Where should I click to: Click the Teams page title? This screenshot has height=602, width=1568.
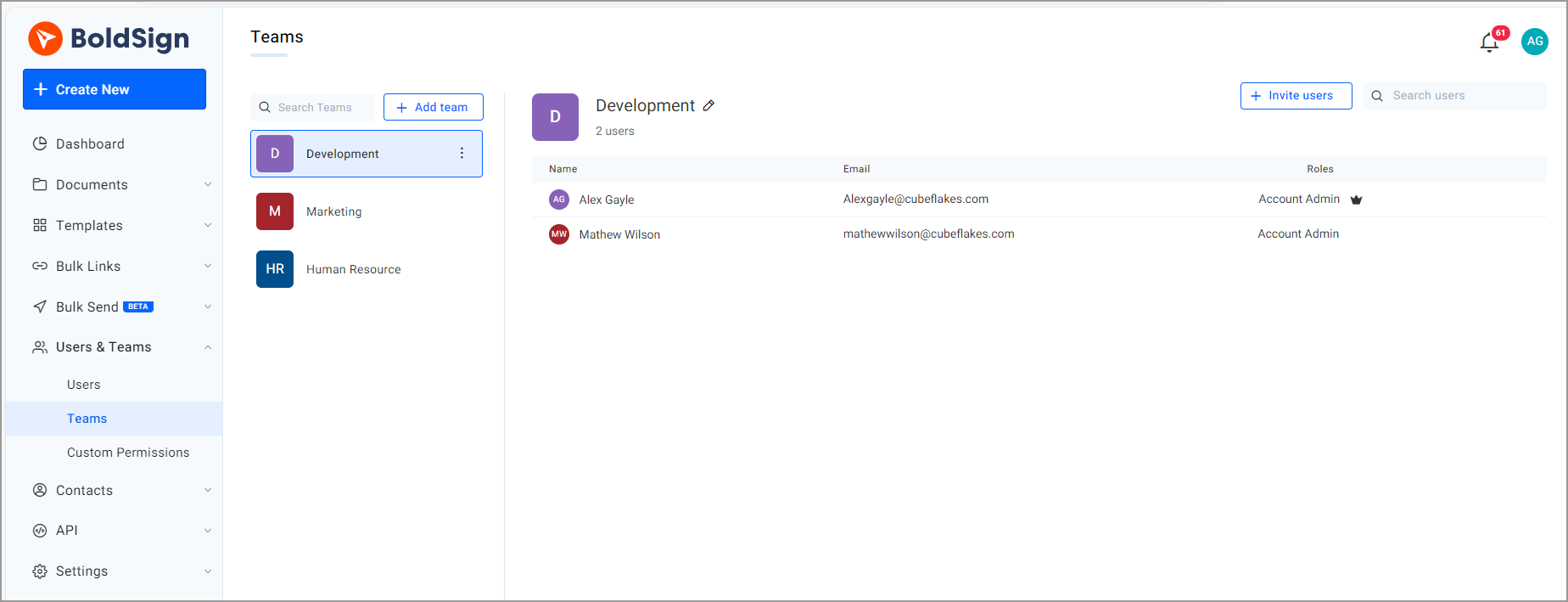[x=277, y=37]
